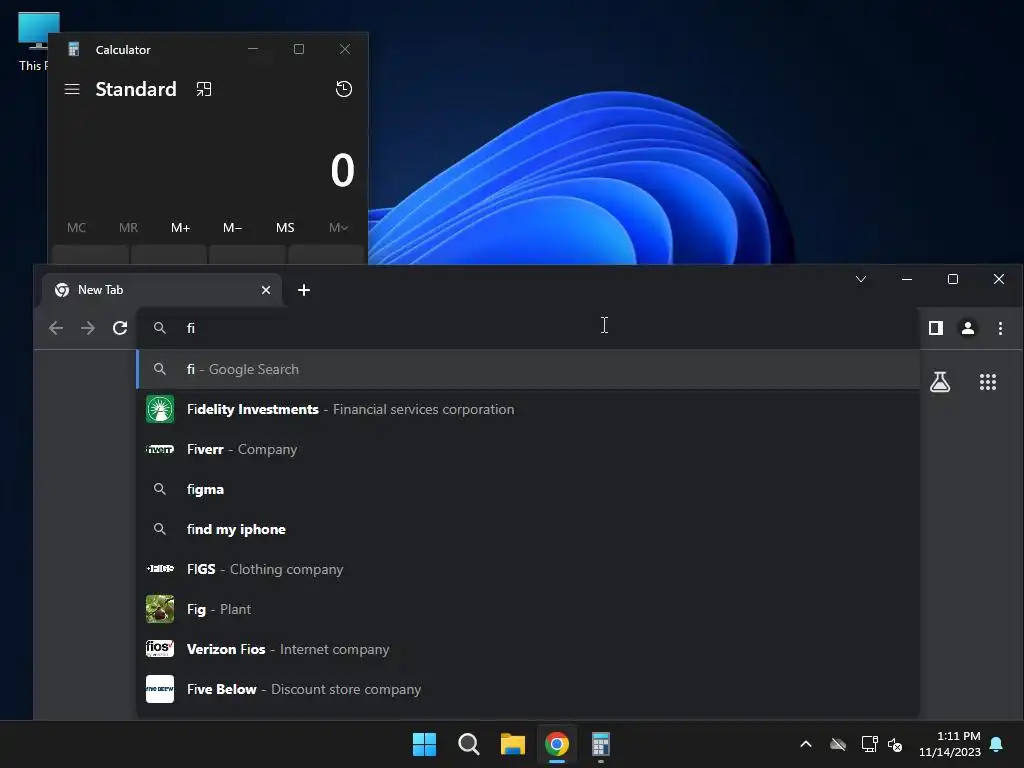Open a new Chrome tab with plus

click(304, 290)
